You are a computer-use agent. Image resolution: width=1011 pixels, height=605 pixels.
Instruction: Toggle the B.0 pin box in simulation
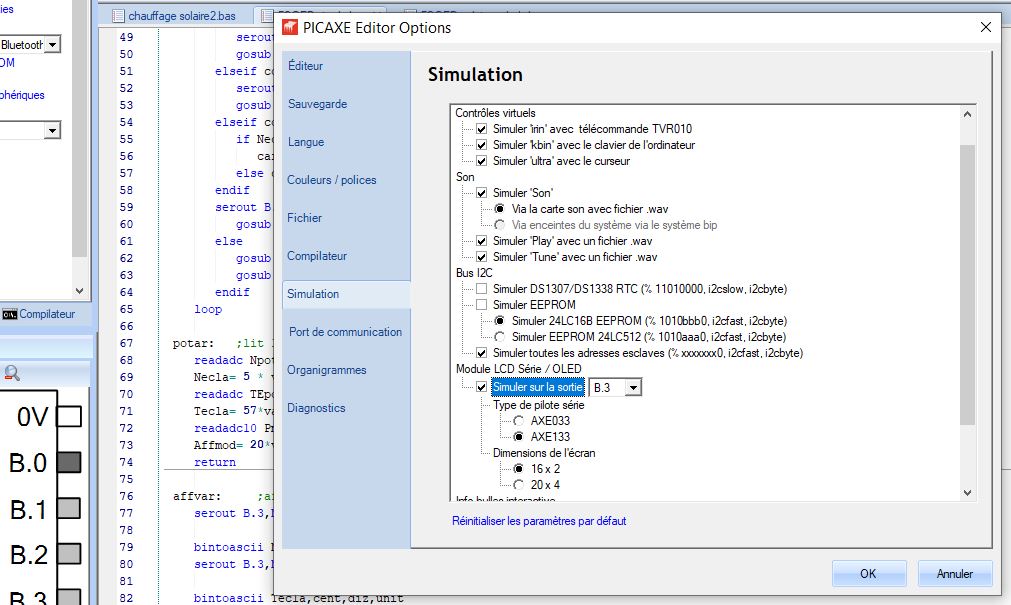[69, 462]
